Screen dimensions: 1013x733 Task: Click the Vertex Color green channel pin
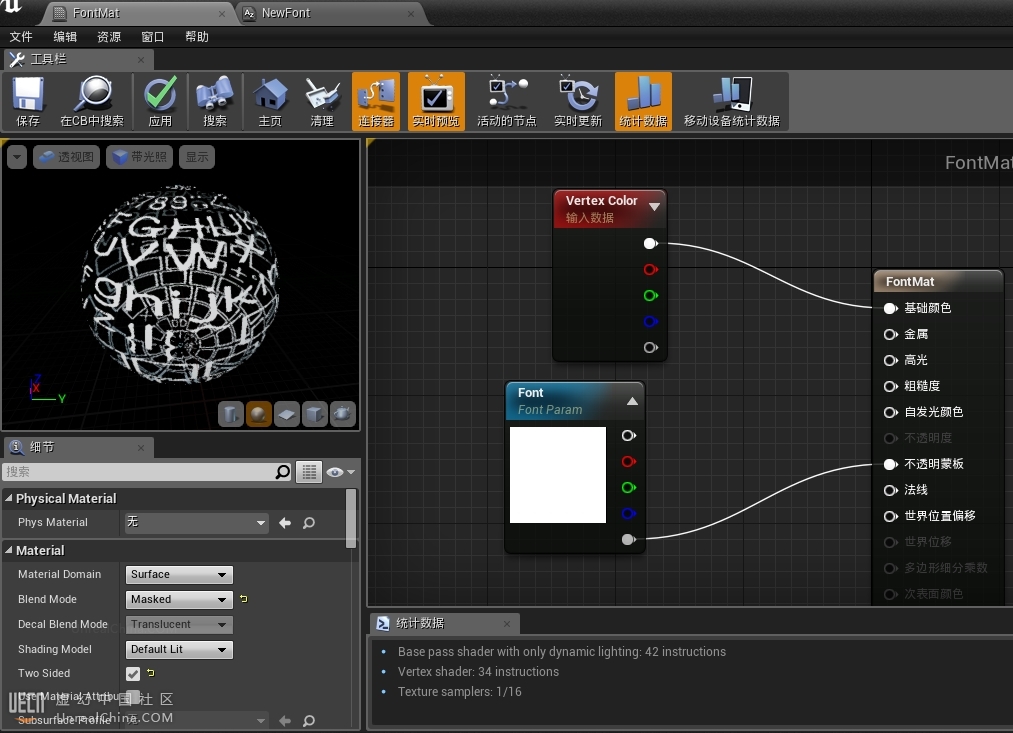(x=651, y=296)
